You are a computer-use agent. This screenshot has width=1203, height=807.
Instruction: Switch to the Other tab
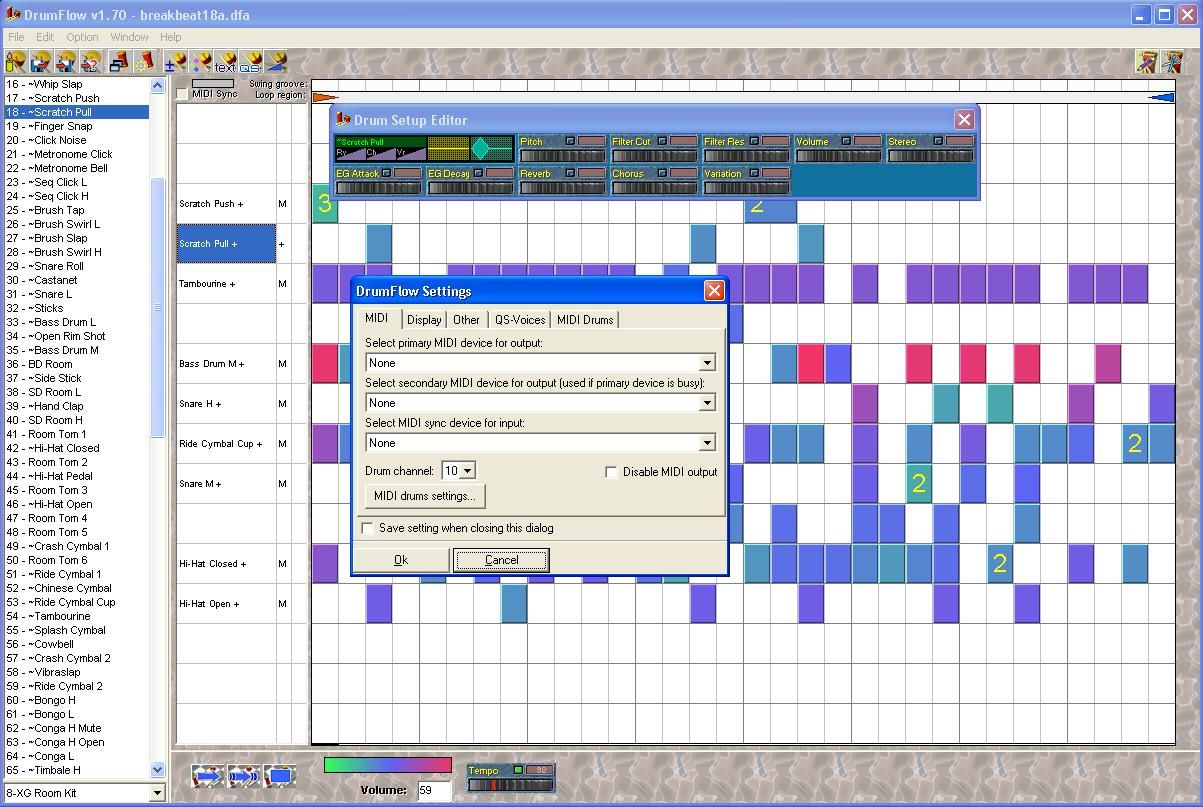click(466, 320)
